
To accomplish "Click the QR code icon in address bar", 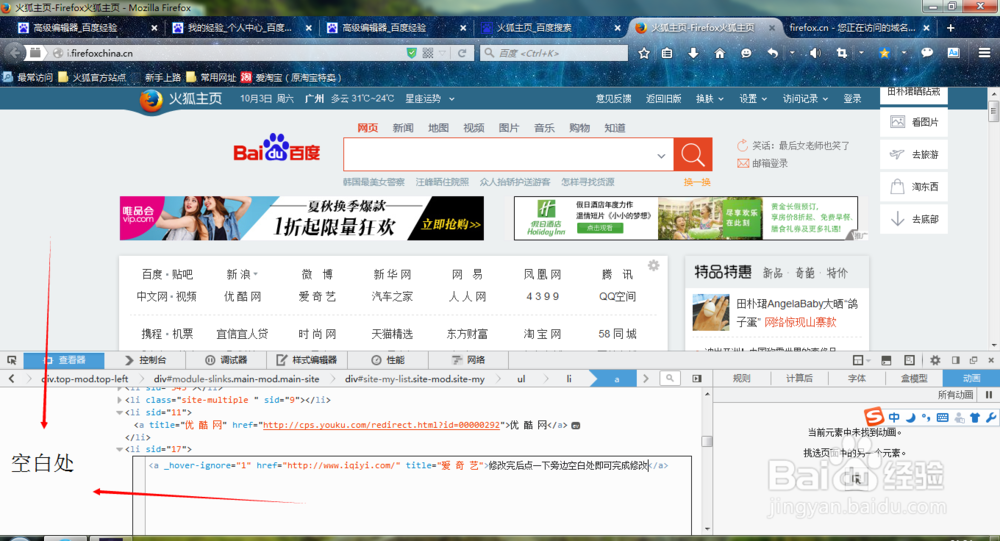I will (x=428, y=53).
